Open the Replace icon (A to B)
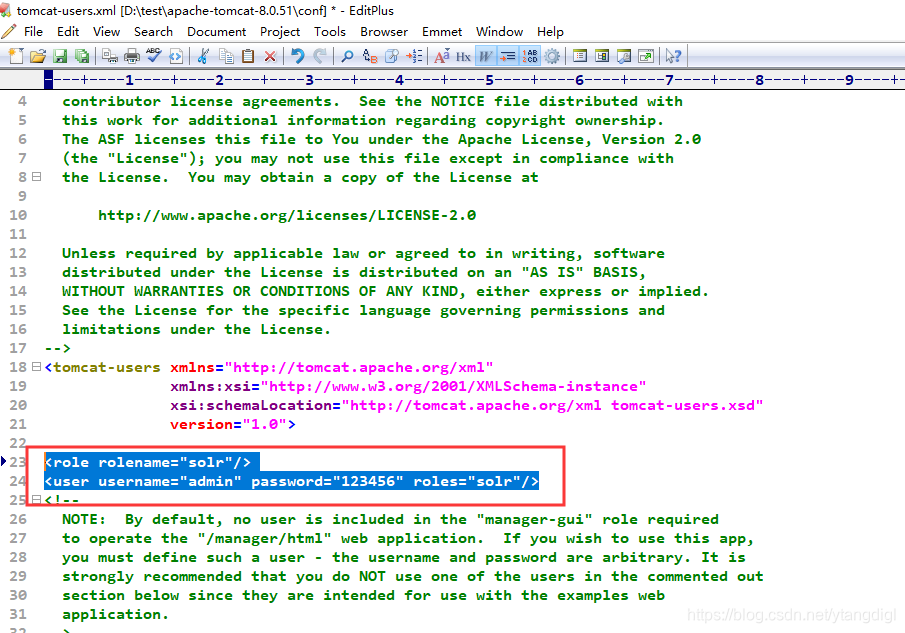905x633 pixels. click(369, 56)
